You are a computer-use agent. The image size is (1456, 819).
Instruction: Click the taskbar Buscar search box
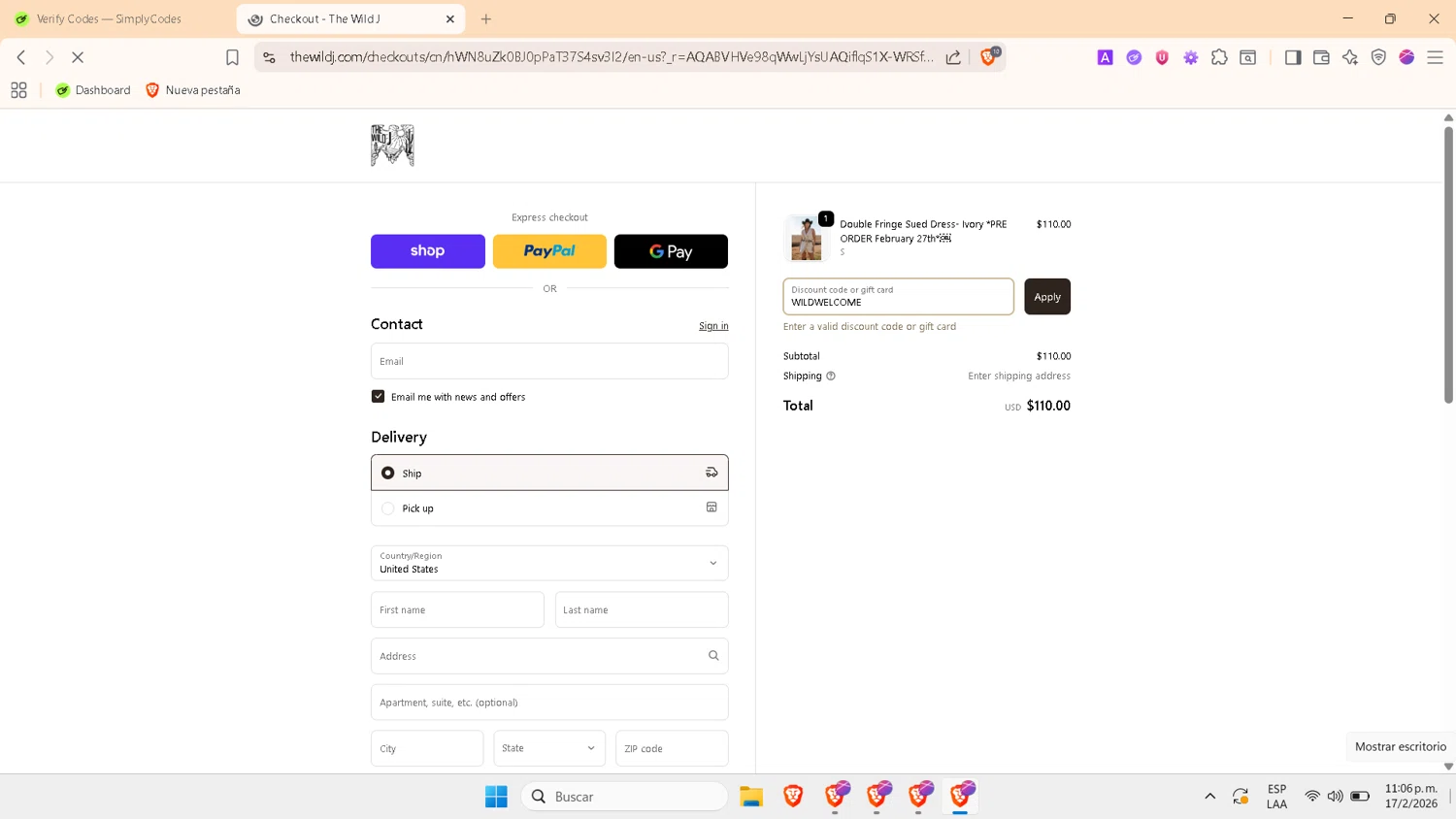624,797
